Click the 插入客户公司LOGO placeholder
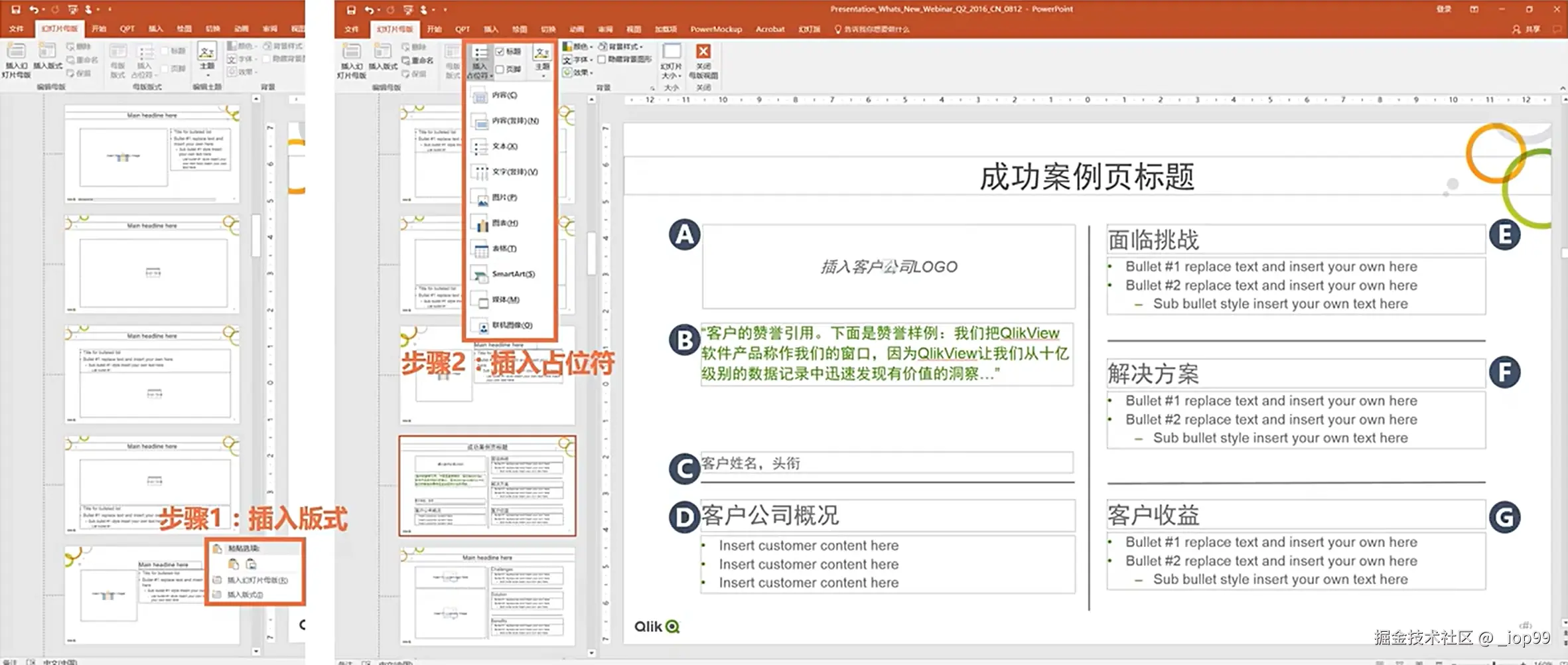 [x=889, y=266]
